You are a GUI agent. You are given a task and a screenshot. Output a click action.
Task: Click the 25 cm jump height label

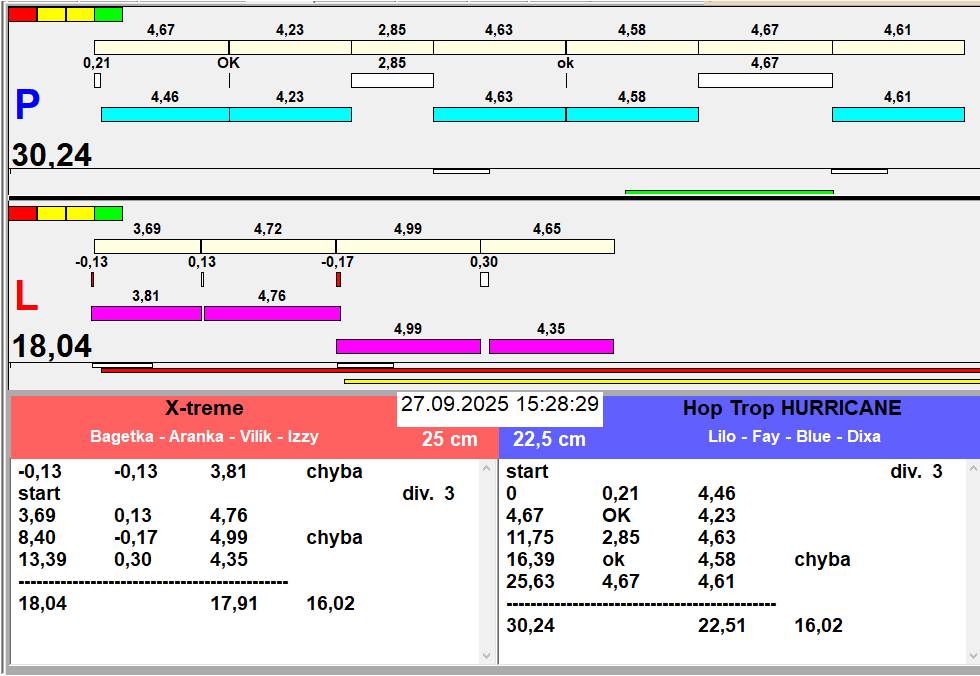[x=449, y=439]
